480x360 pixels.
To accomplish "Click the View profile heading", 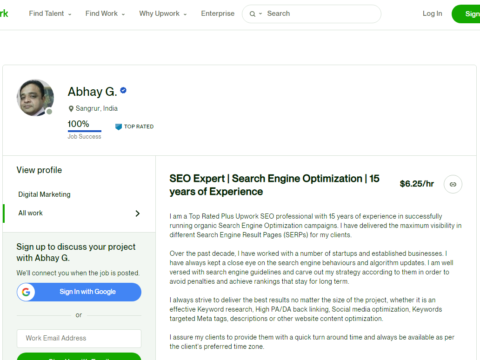I will click(39, 170).
